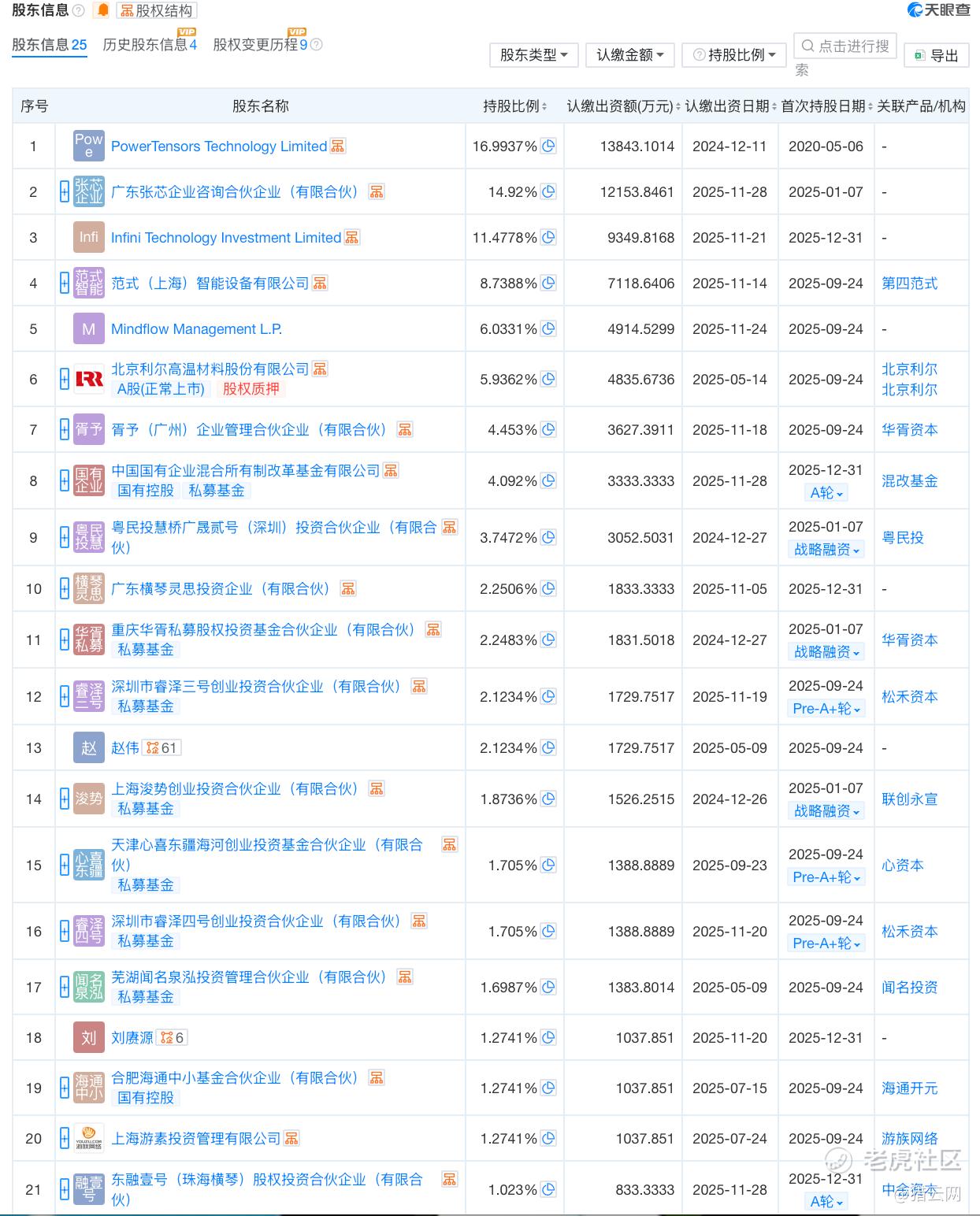Expand the 胥予（广州）企业管理合伙企业 row
This screenshot has width=980, height=1216.
65,429
